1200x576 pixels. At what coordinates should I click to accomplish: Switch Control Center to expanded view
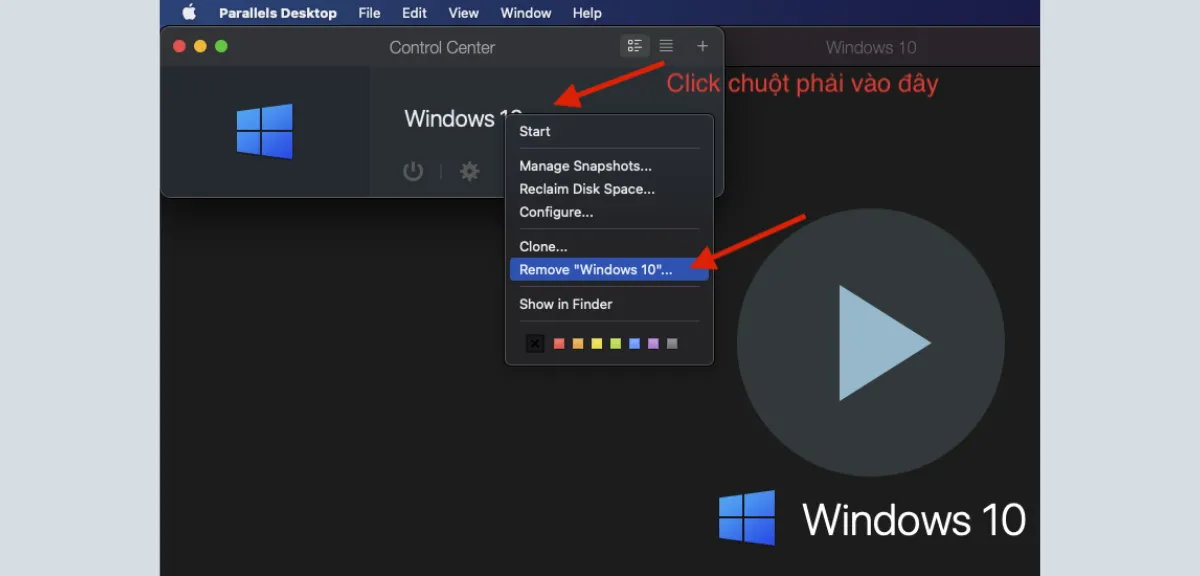pos(634,46)
